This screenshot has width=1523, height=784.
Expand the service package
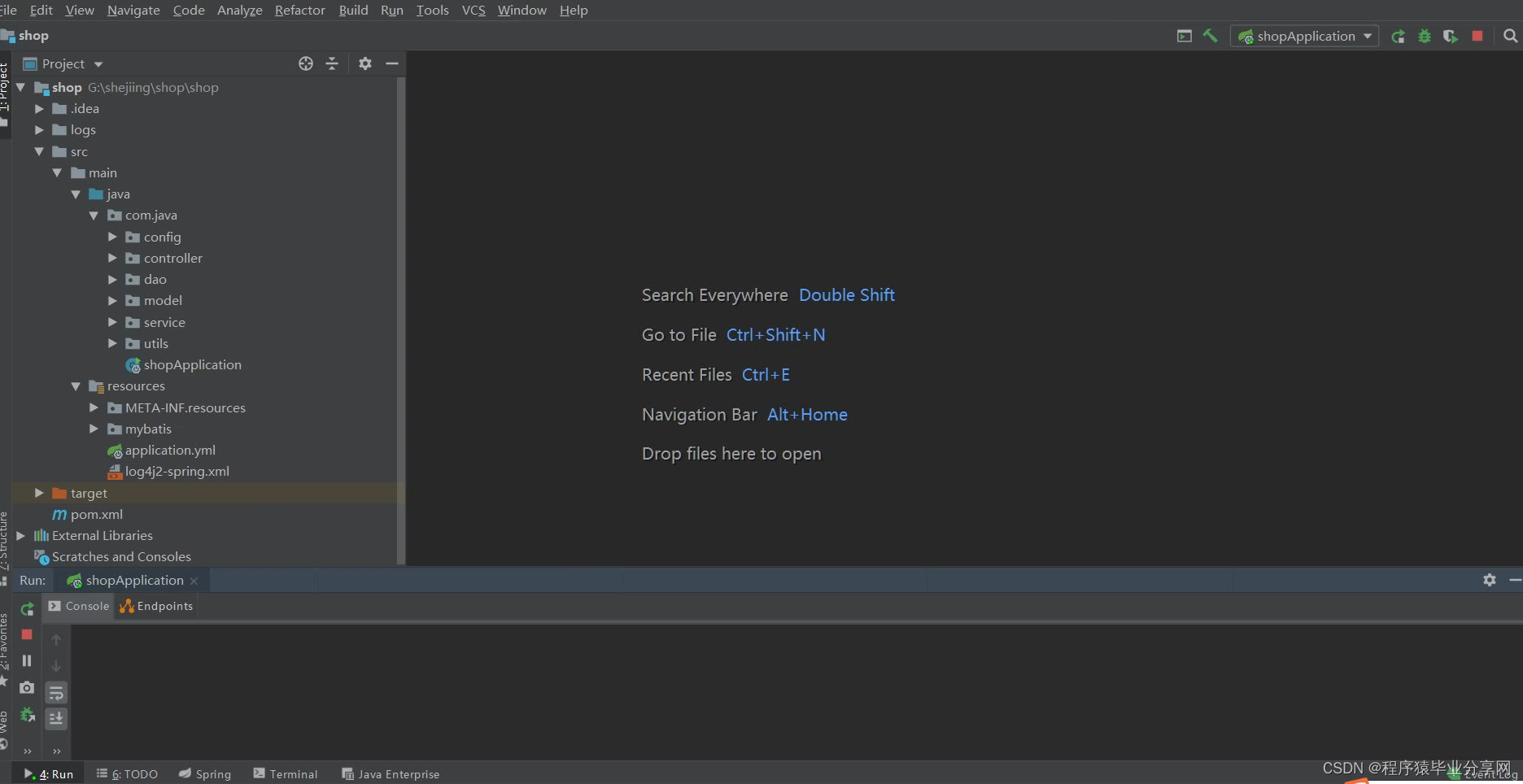coord(112,322)
